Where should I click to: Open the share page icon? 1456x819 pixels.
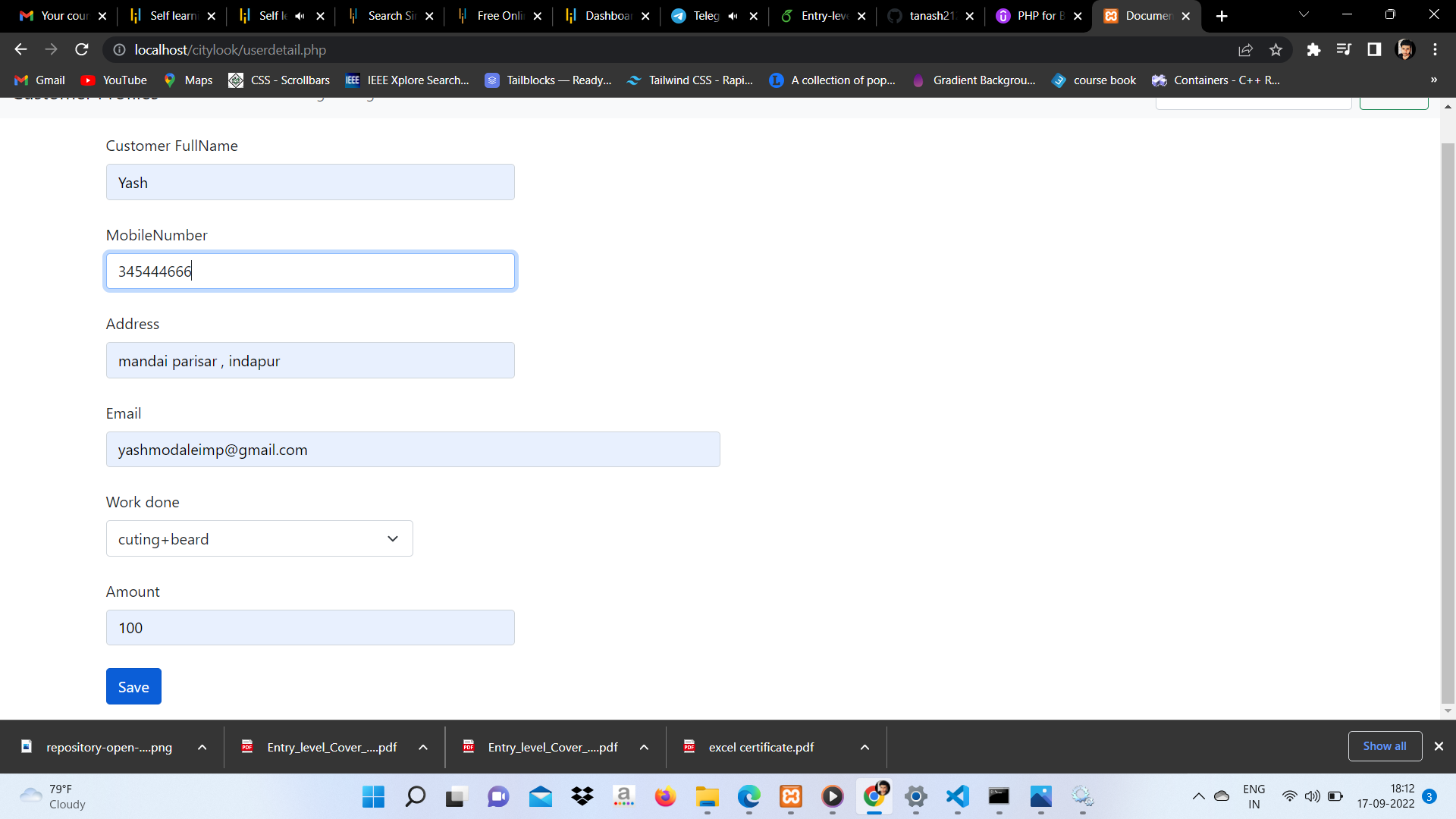pyautogui.click(x=1245, y=50)
